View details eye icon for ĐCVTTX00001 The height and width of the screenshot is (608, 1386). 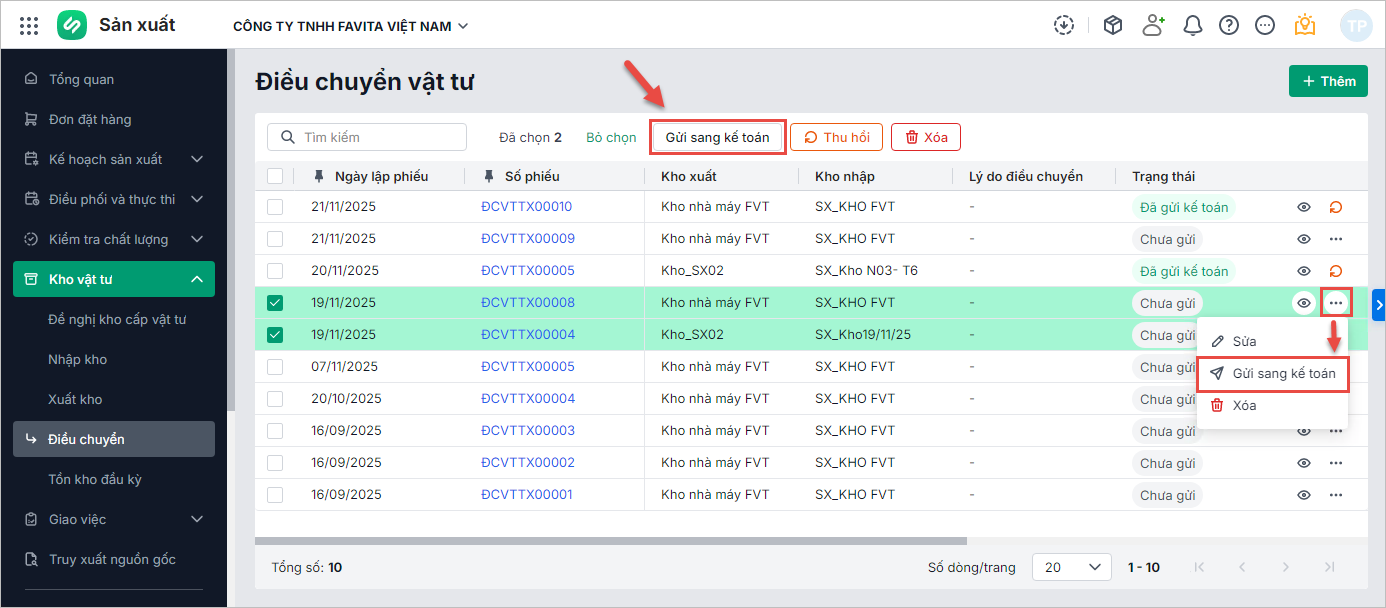1304,495
